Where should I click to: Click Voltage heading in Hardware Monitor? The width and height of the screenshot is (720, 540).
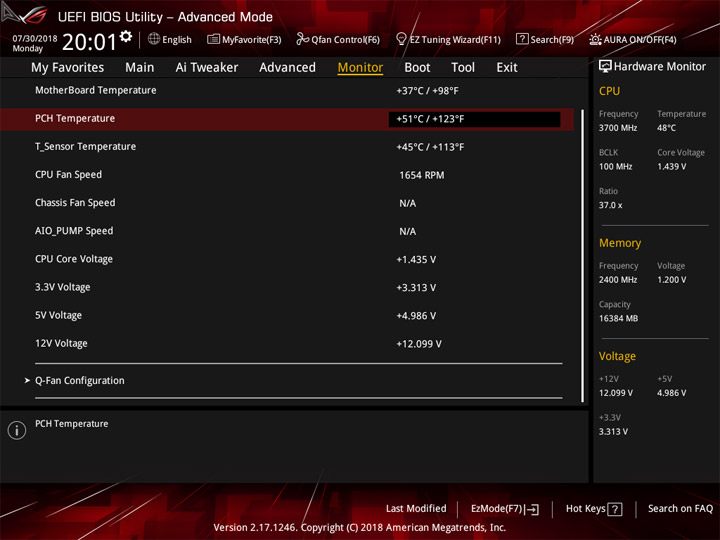[x=617, y=357]
